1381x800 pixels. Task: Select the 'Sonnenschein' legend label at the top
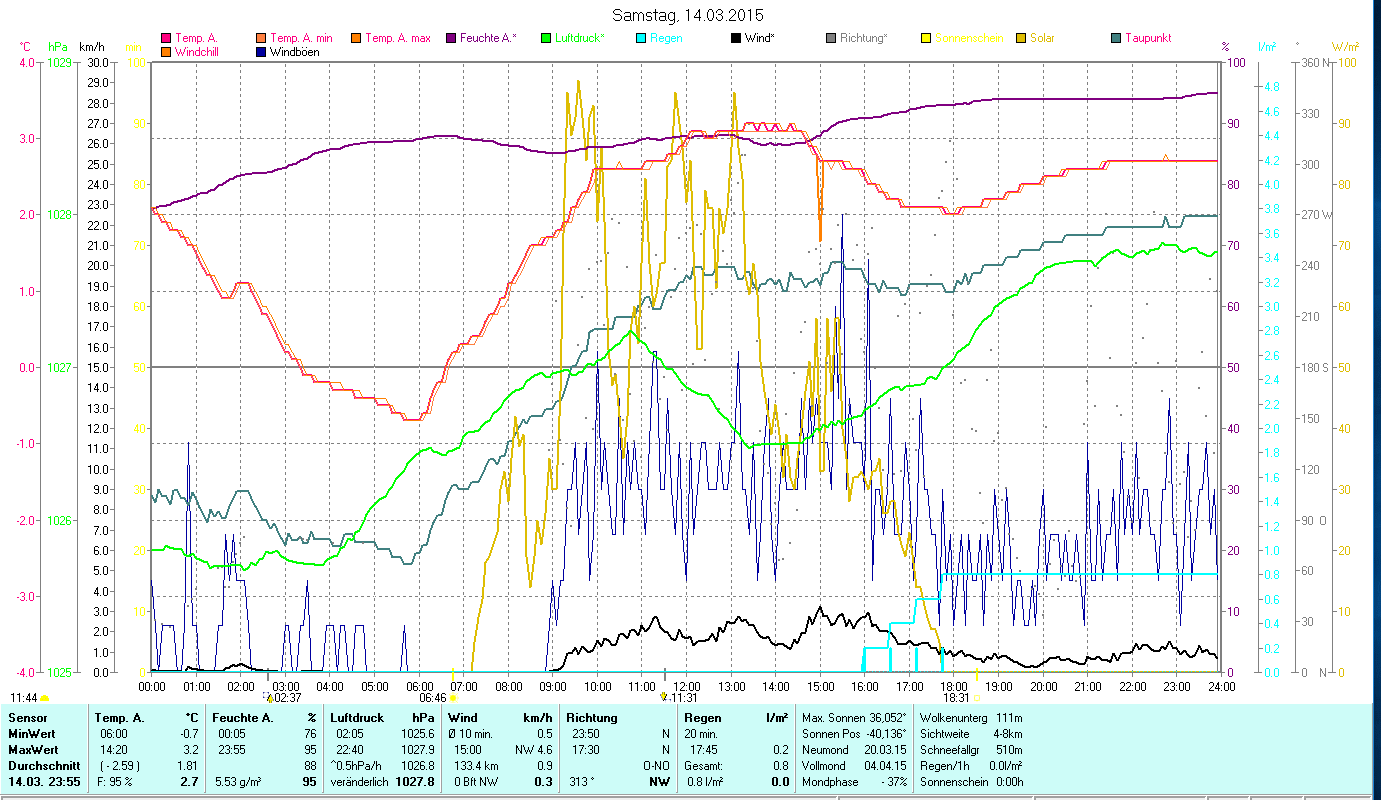pos(967,39)
